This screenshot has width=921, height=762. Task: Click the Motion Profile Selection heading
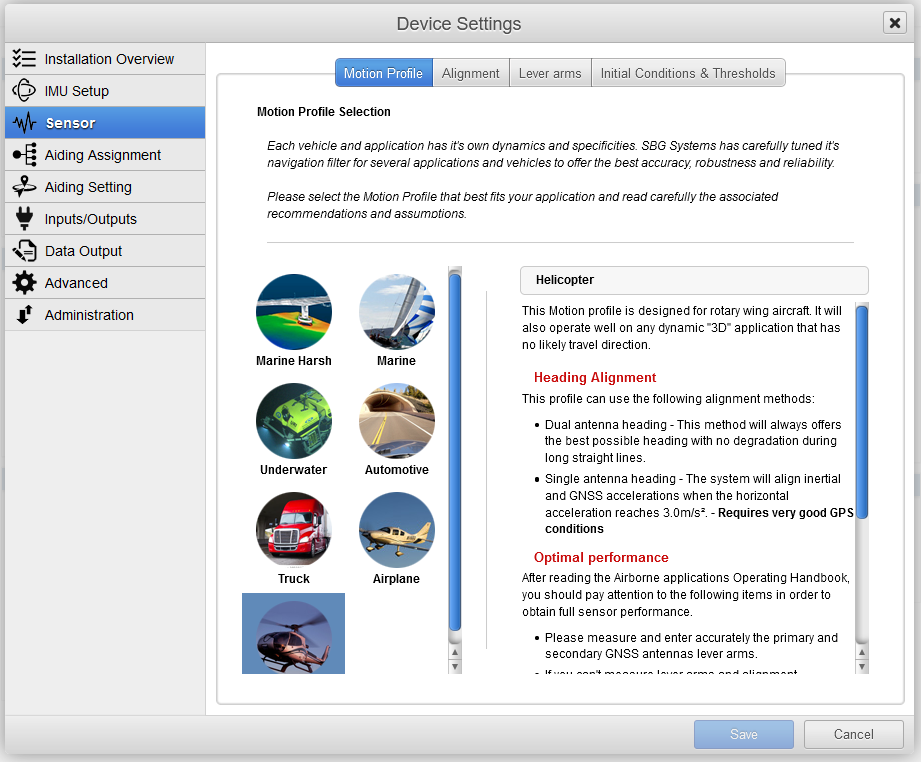[x=324, y=112]
